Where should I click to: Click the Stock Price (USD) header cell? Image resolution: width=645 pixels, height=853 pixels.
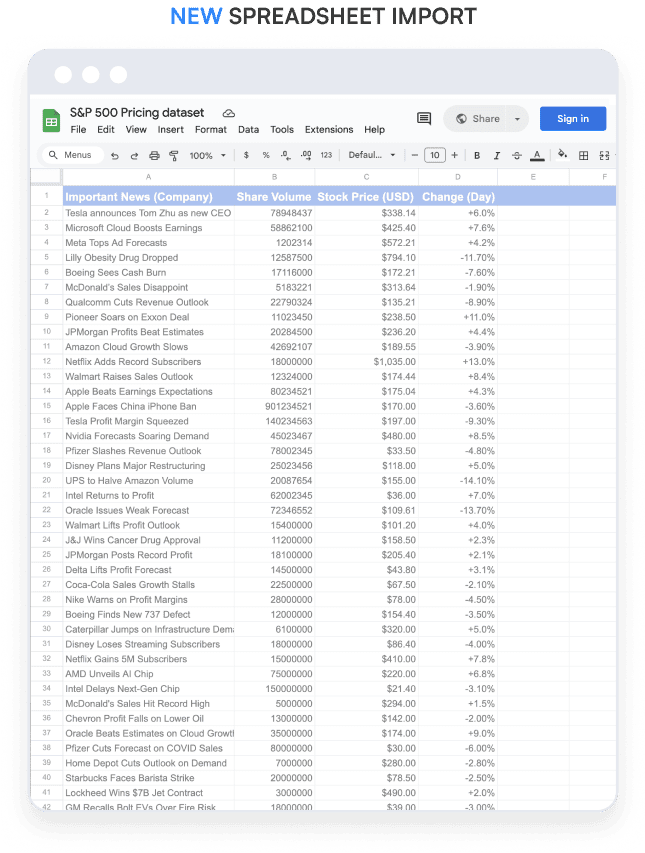[367, 196]
